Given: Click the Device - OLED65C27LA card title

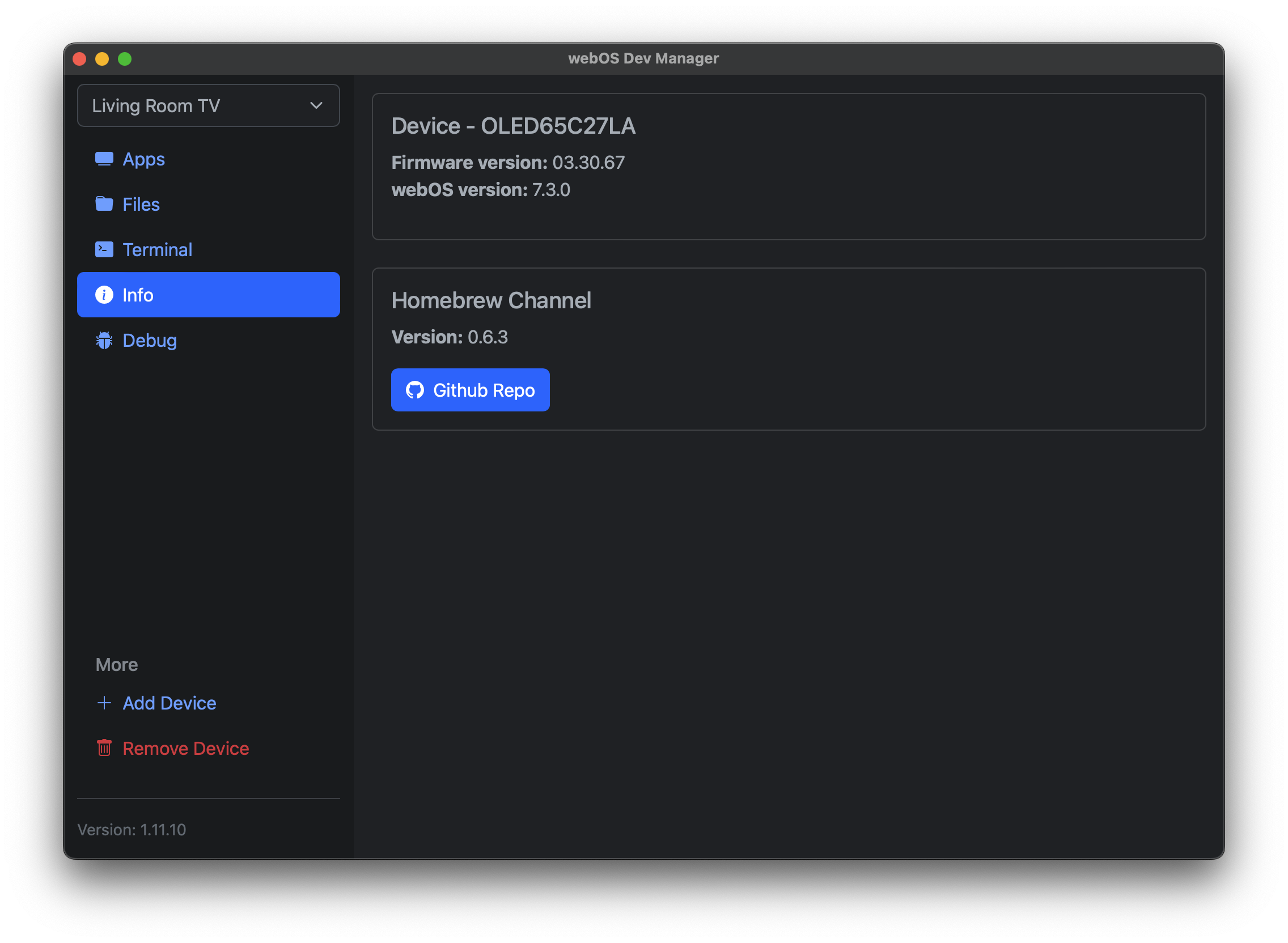Looking at the screenshot, I should pos(514,126).
